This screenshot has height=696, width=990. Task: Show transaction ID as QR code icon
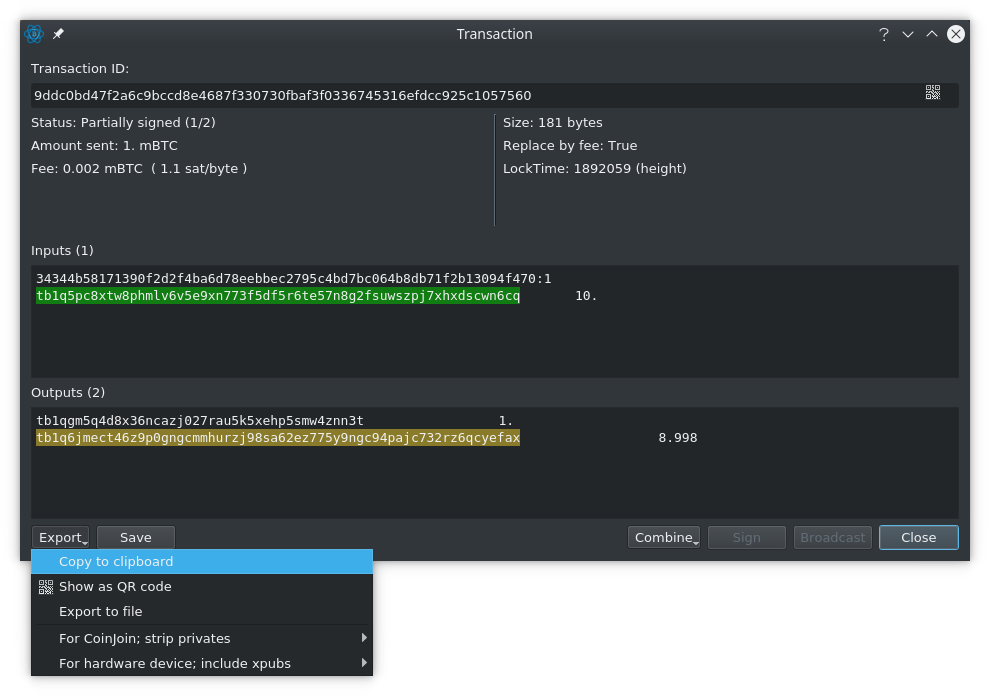[x=933, y=93]
